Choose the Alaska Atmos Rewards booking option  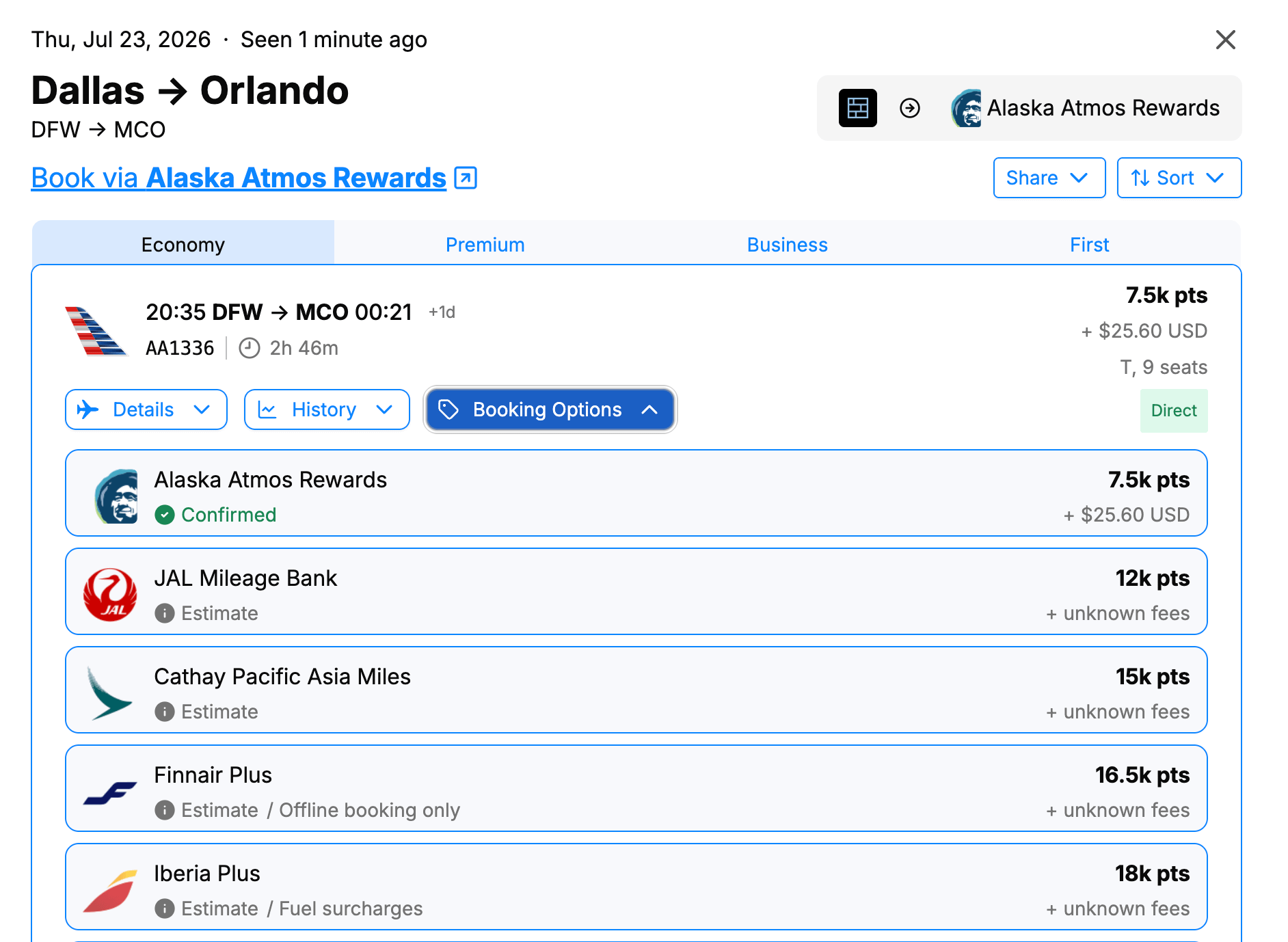point(636,493)
